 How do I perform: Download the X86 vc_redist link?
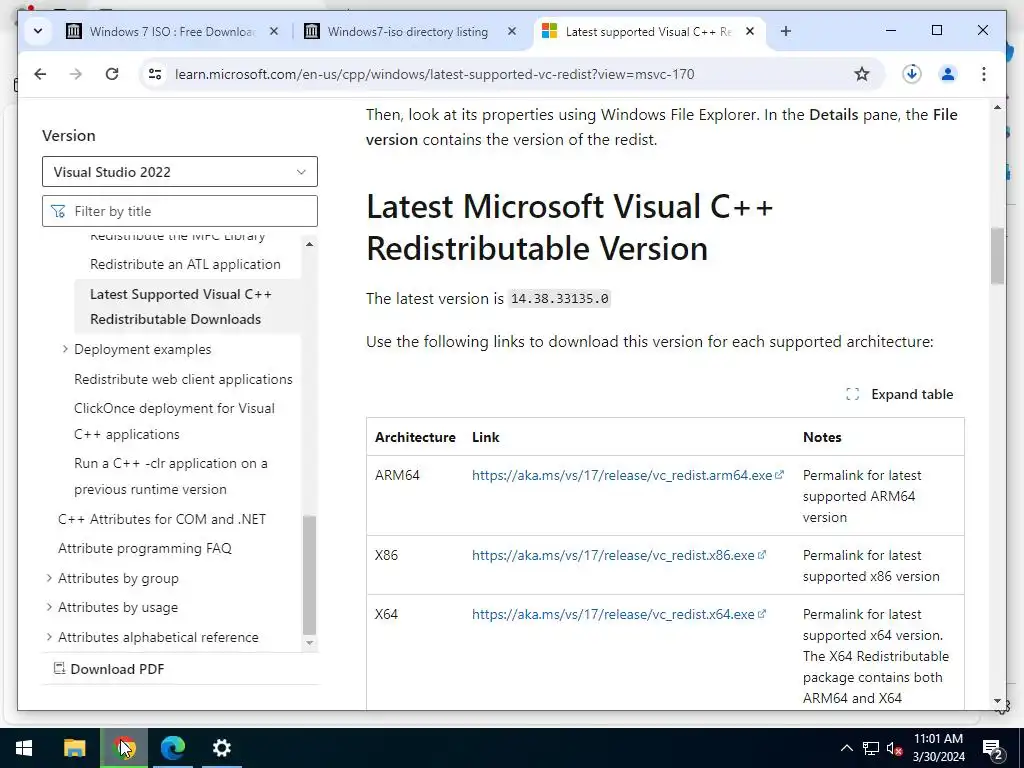click(618, 555)
